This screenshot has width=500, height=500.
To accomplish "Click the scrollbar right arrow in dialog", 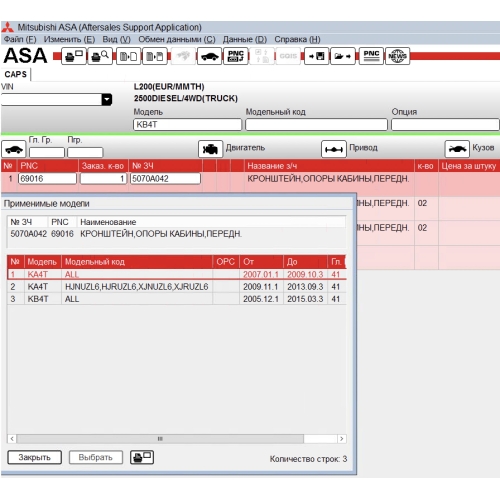I will pos(341,439).
